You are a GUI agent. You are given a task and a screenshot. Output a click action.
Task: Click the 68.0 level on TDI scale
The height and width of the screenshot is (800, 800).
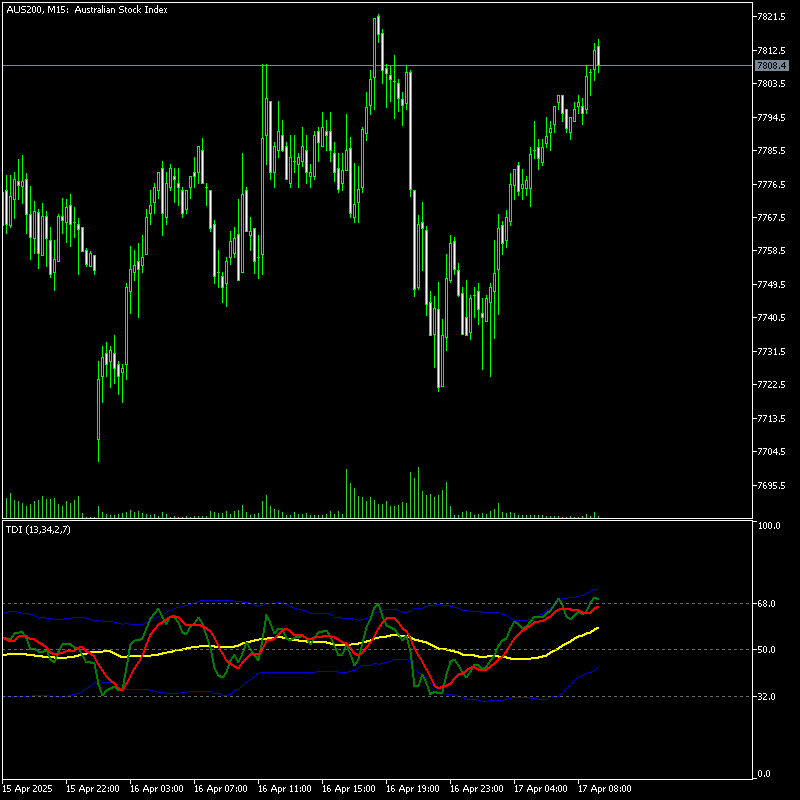pyautogui.click(x=768, y=604)
